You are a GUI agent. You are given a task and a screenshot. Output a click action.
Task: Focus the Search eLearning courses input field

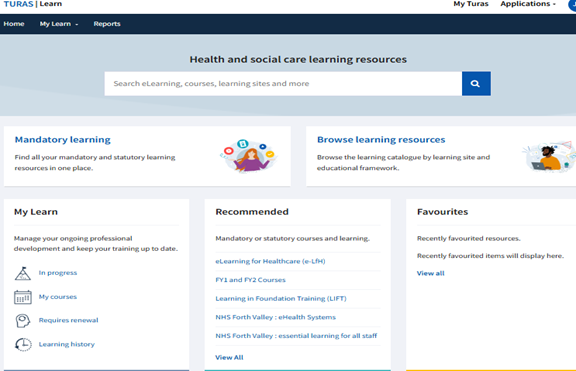283,84
